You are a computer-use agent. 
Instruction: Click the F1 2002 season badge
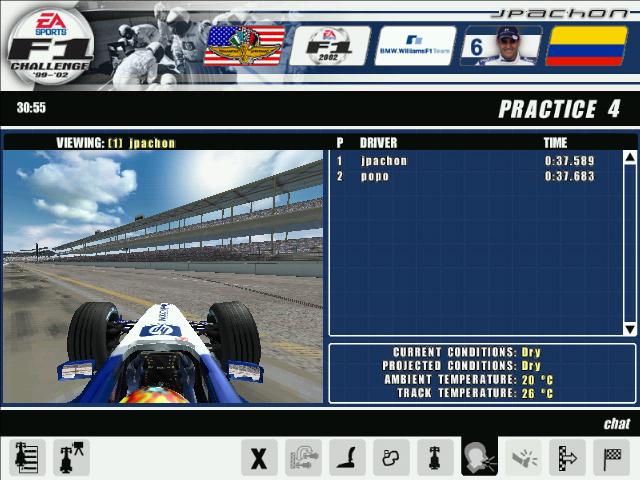tap(329, 46)
